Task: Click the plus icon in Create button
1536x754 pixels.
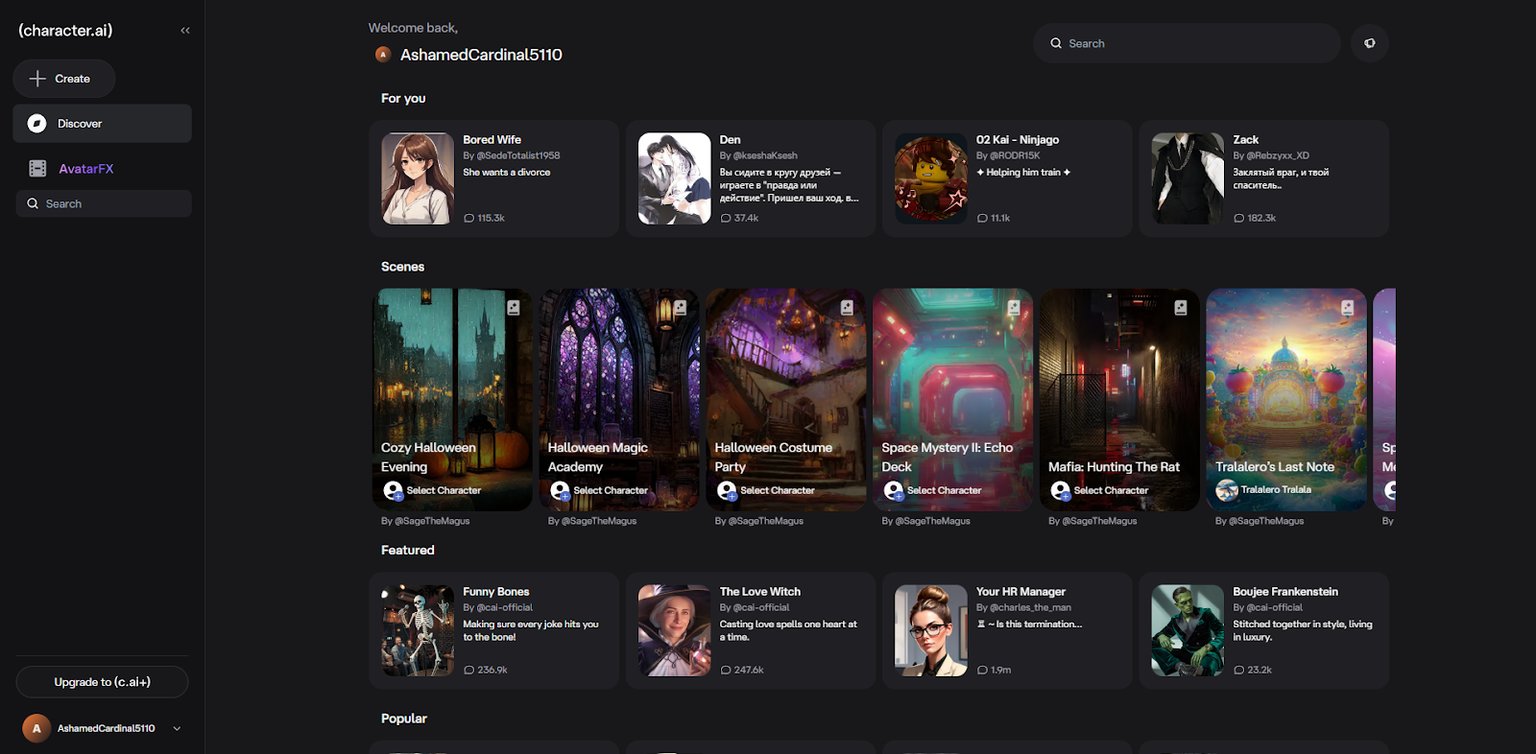Action: tap(38, 78)
